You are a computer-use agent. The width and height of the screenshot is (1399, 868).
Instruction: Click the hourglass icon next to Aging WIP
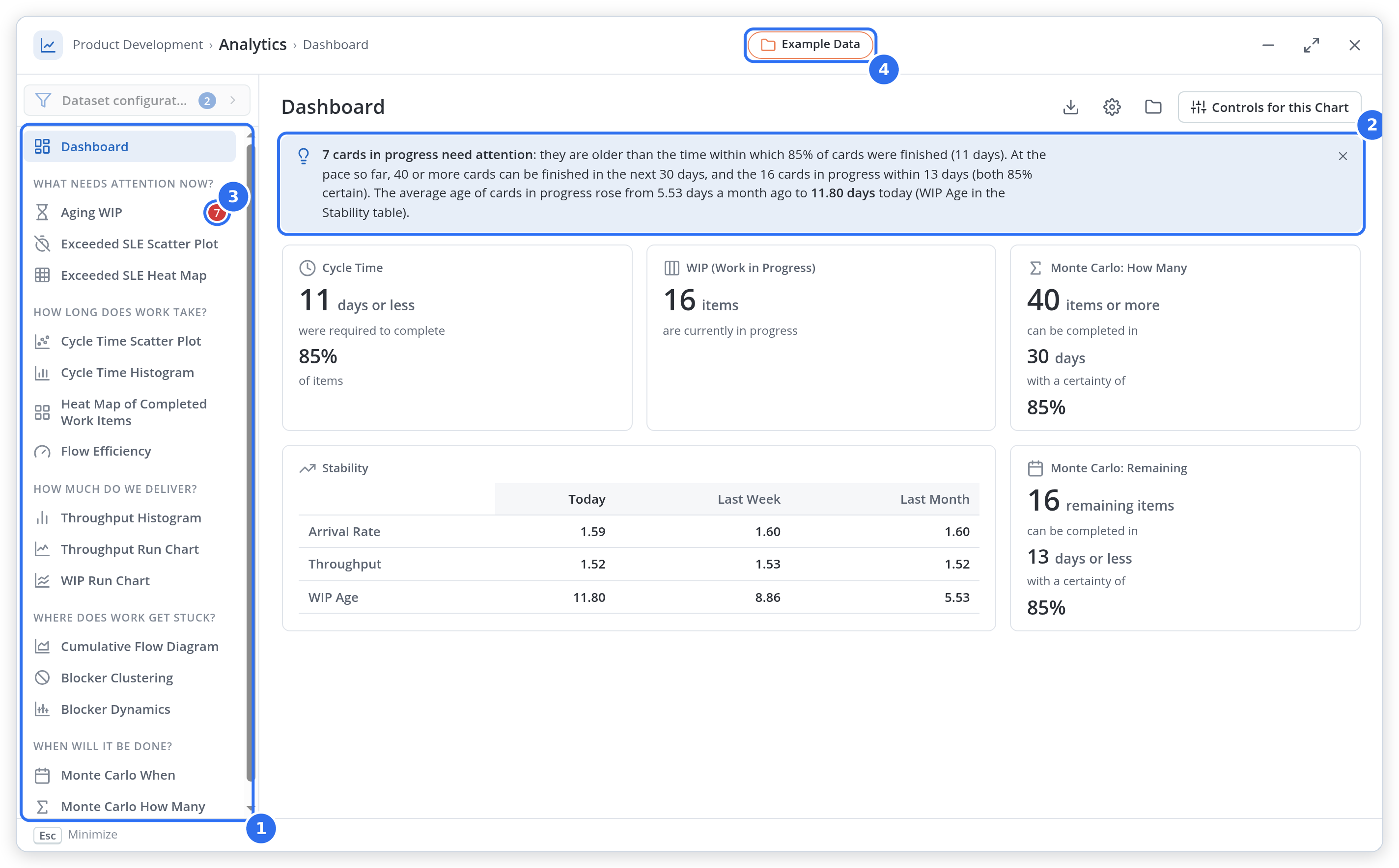pyautogui.click(x=42, y=213)
